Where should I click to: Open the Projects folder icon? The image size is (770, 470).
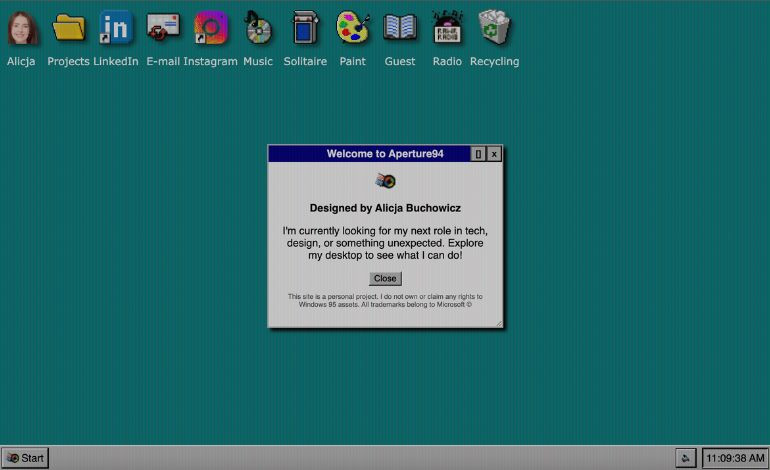click(x=68, y=28)
